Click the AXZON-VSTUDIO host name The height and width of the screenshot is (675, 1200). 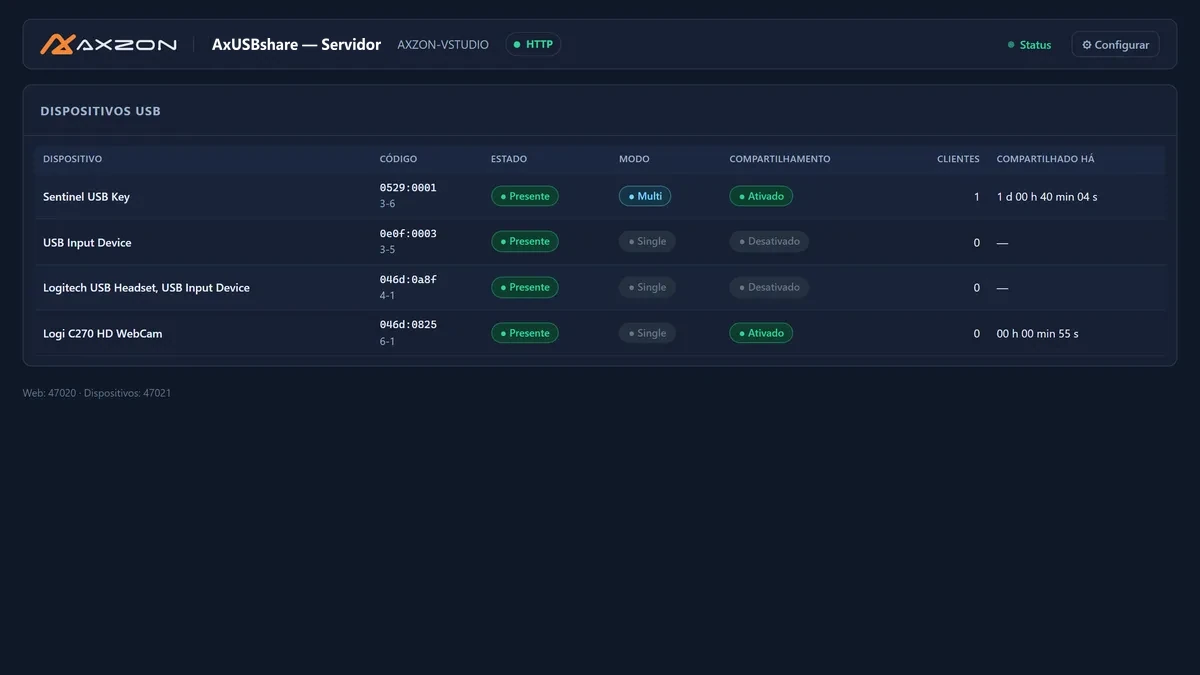click(x=443, y=45)
